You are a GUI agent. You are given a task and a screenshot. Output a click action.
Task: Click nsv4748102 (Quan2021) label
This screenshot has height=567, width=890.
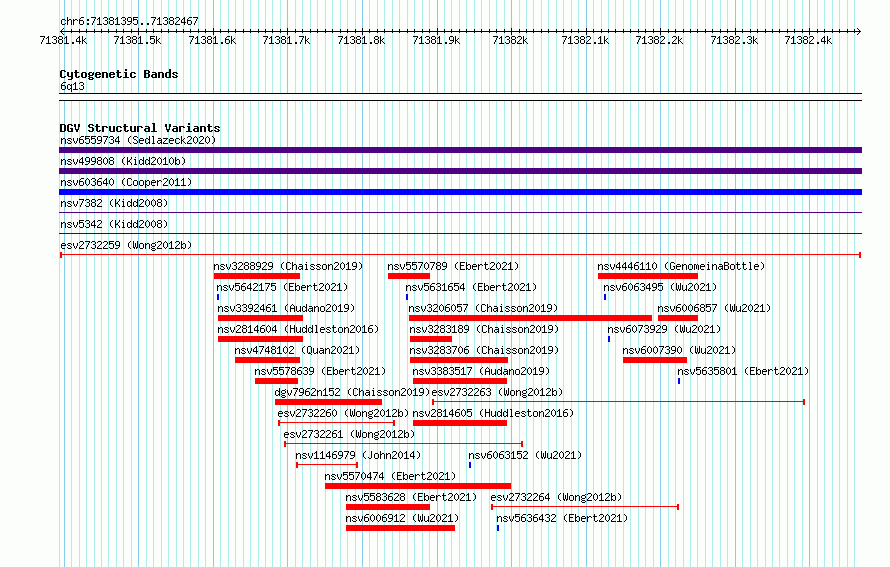coord(297,350)
